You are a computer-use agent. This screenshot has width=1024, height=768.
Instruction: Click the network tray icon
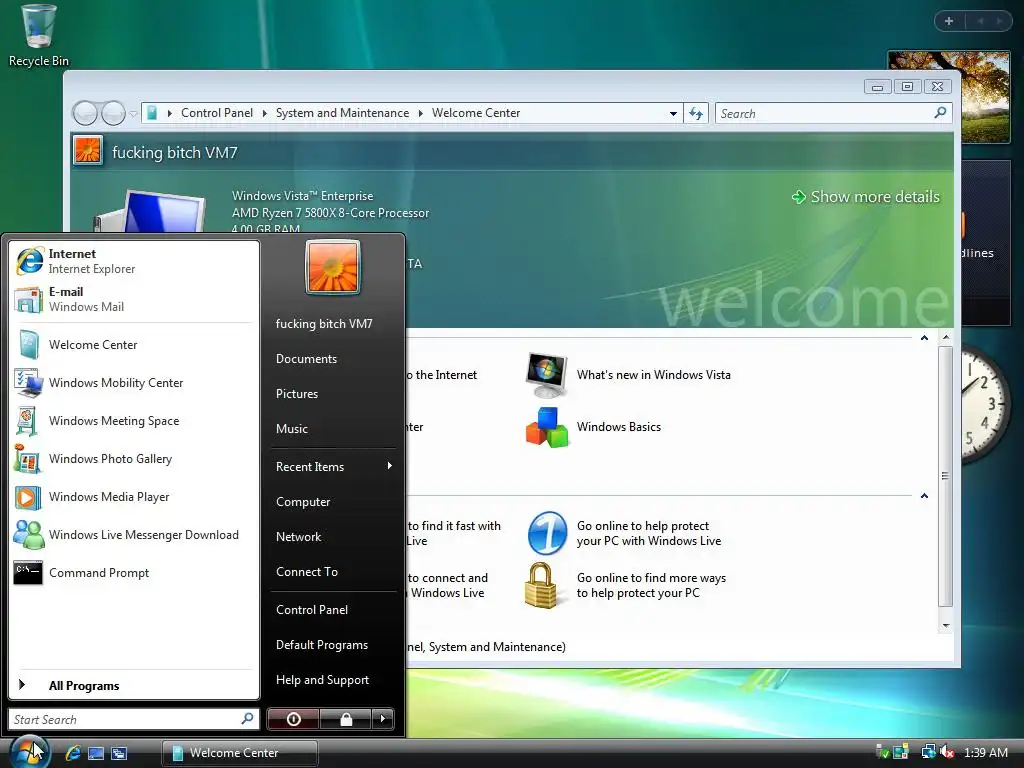928,752
